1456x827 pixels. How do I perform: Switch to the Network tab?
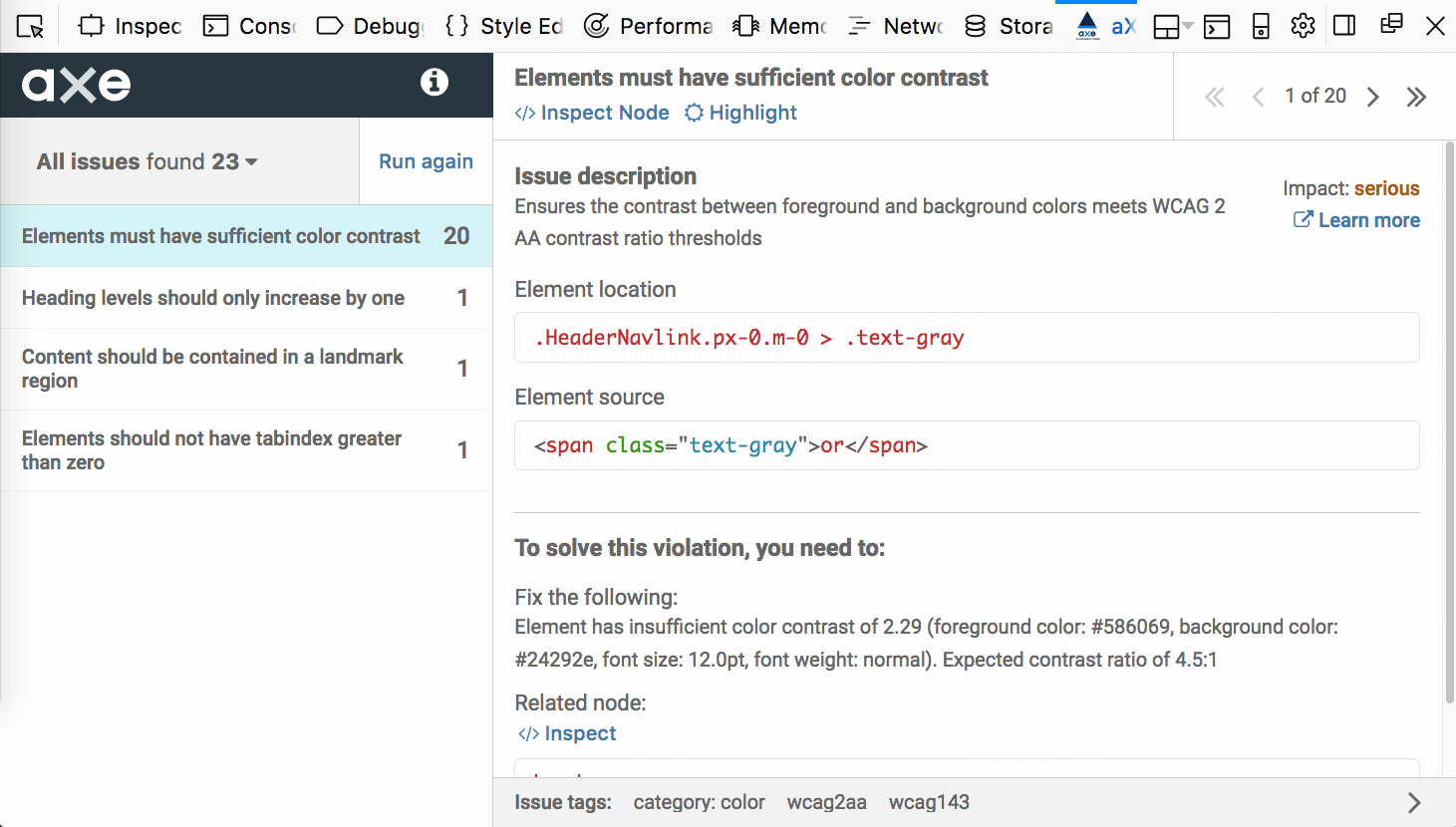[x=895, y=27]
